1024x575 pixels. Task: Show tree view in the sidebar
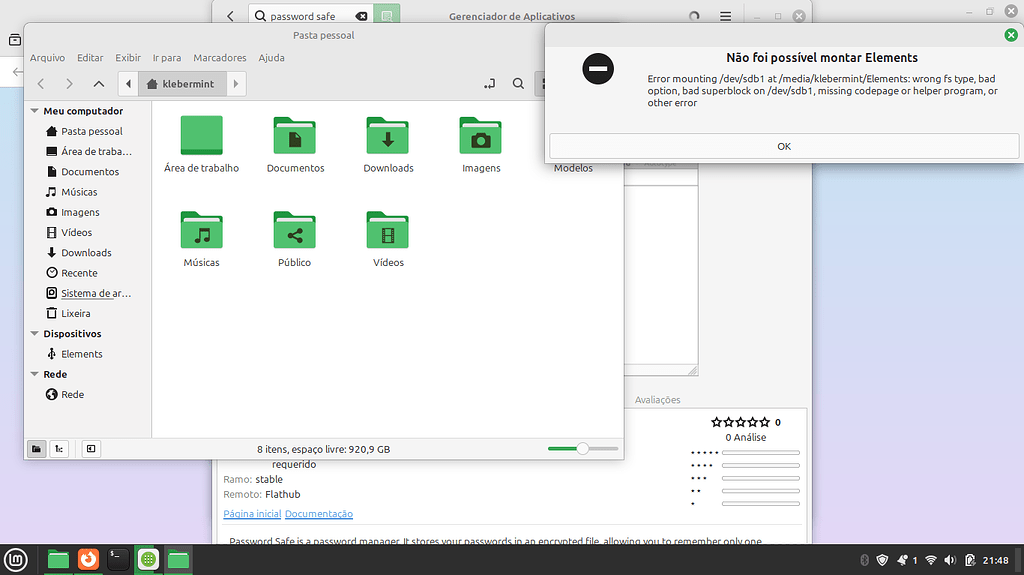[59, 449]
